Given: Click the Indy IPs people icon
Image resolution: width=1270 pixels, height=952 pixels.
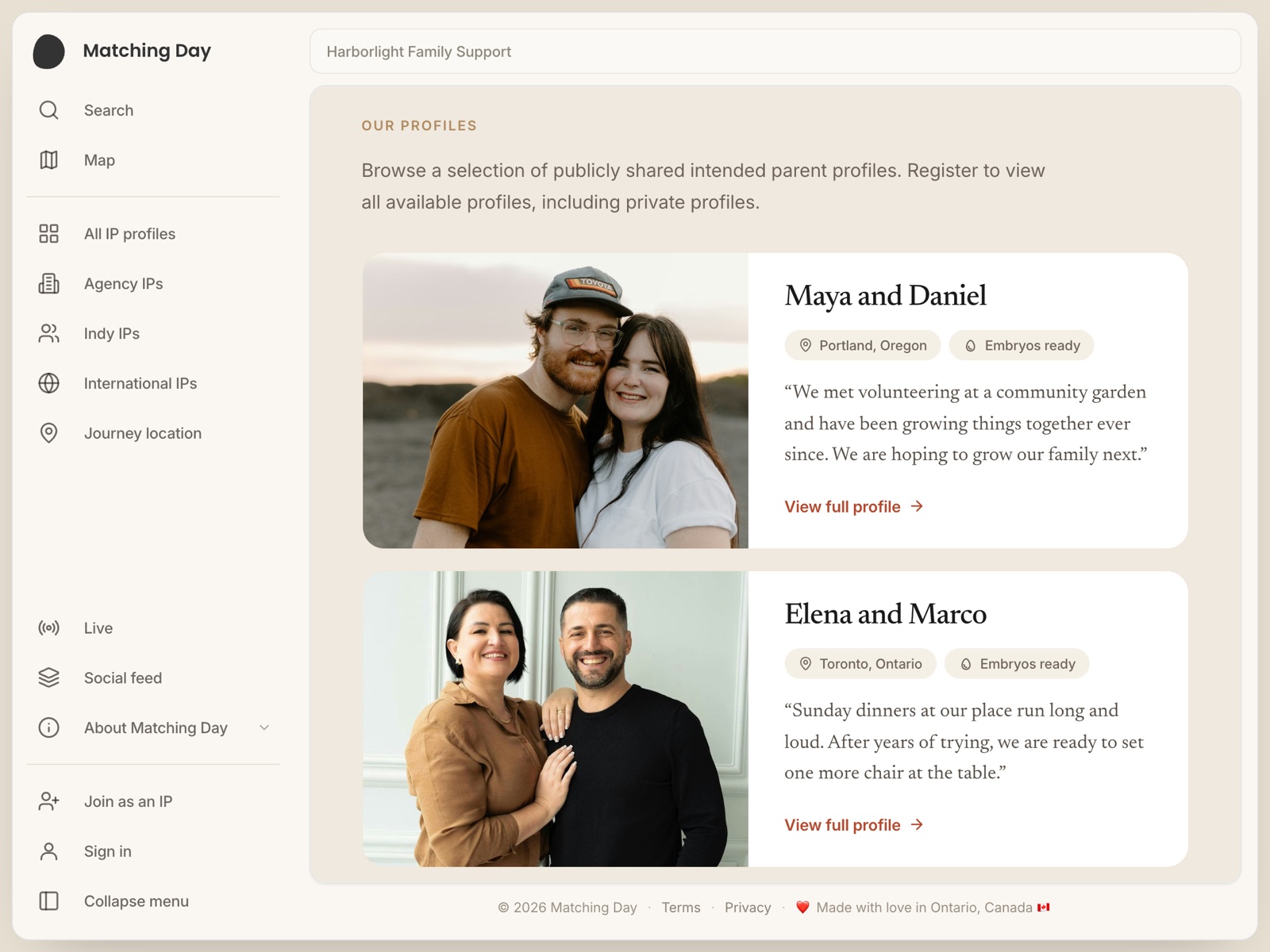Looking at the screenshot, I should 48,333.
